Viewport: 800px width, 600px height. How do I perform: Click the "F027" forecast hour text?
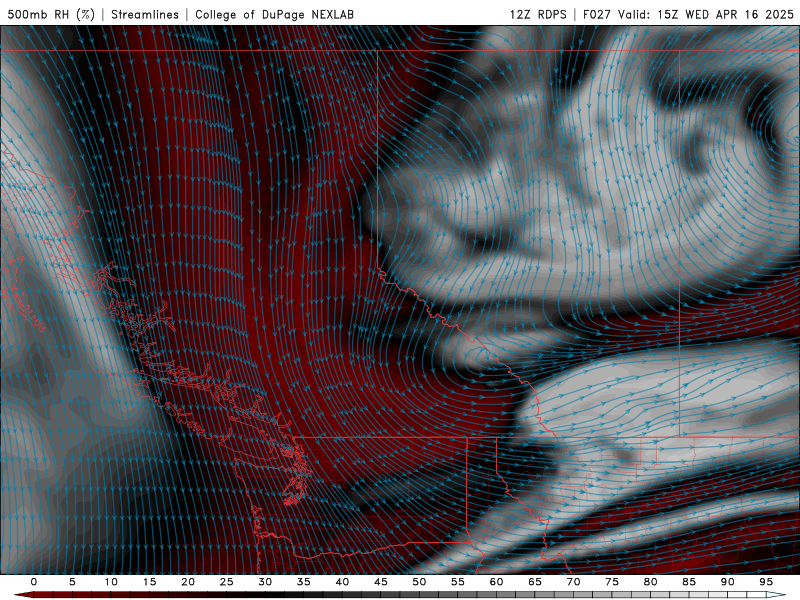(x=597, y=14)
